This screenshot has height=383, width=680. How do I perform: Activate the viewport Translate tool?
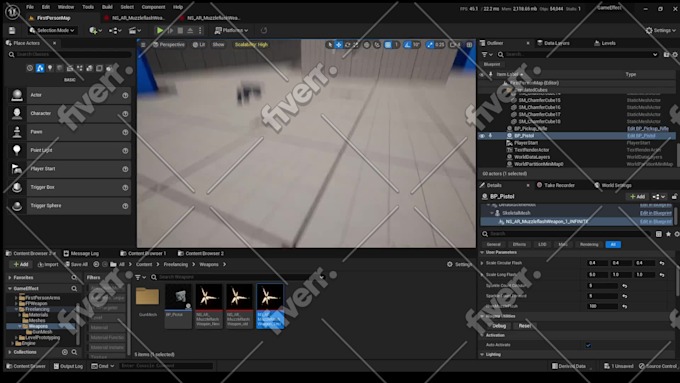coord(338,45)
